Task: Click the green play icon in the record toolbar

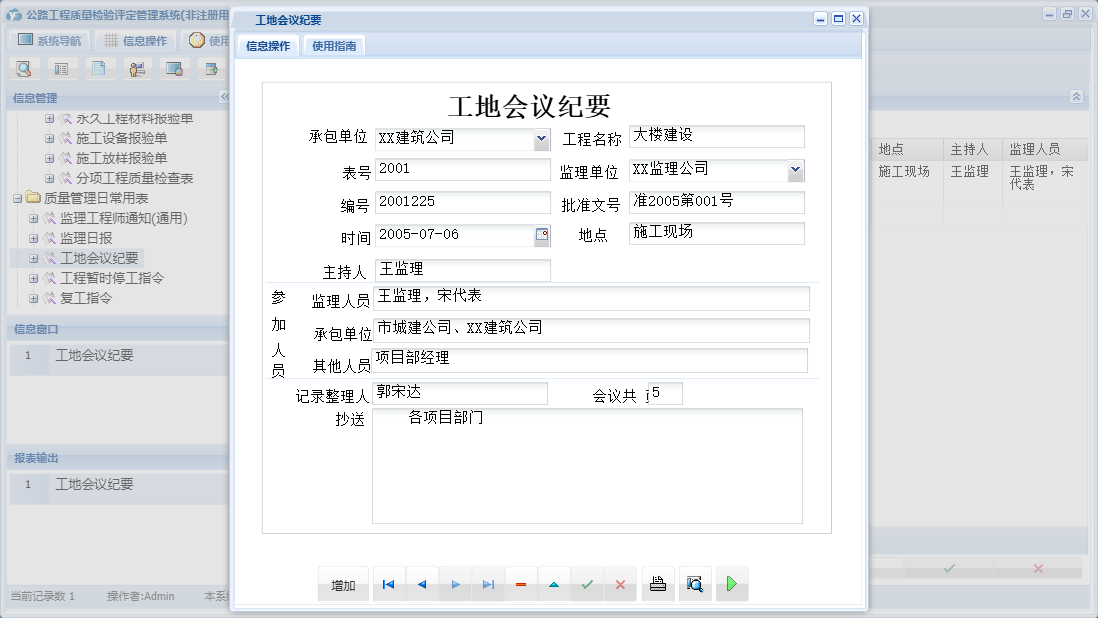Action: click(x=732, y=583)
